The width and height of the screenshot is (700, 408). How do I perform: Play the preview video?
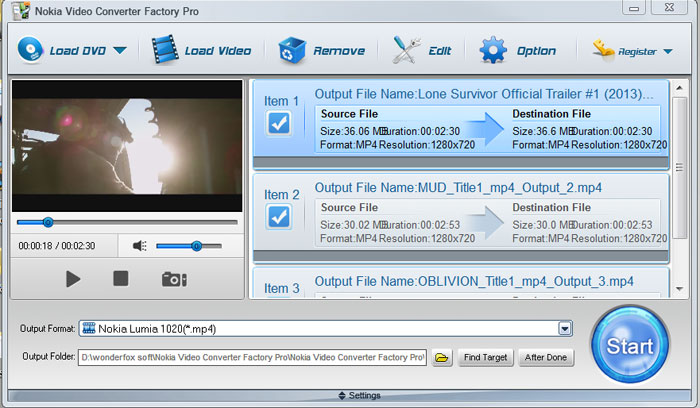click(x=73, y=279)
